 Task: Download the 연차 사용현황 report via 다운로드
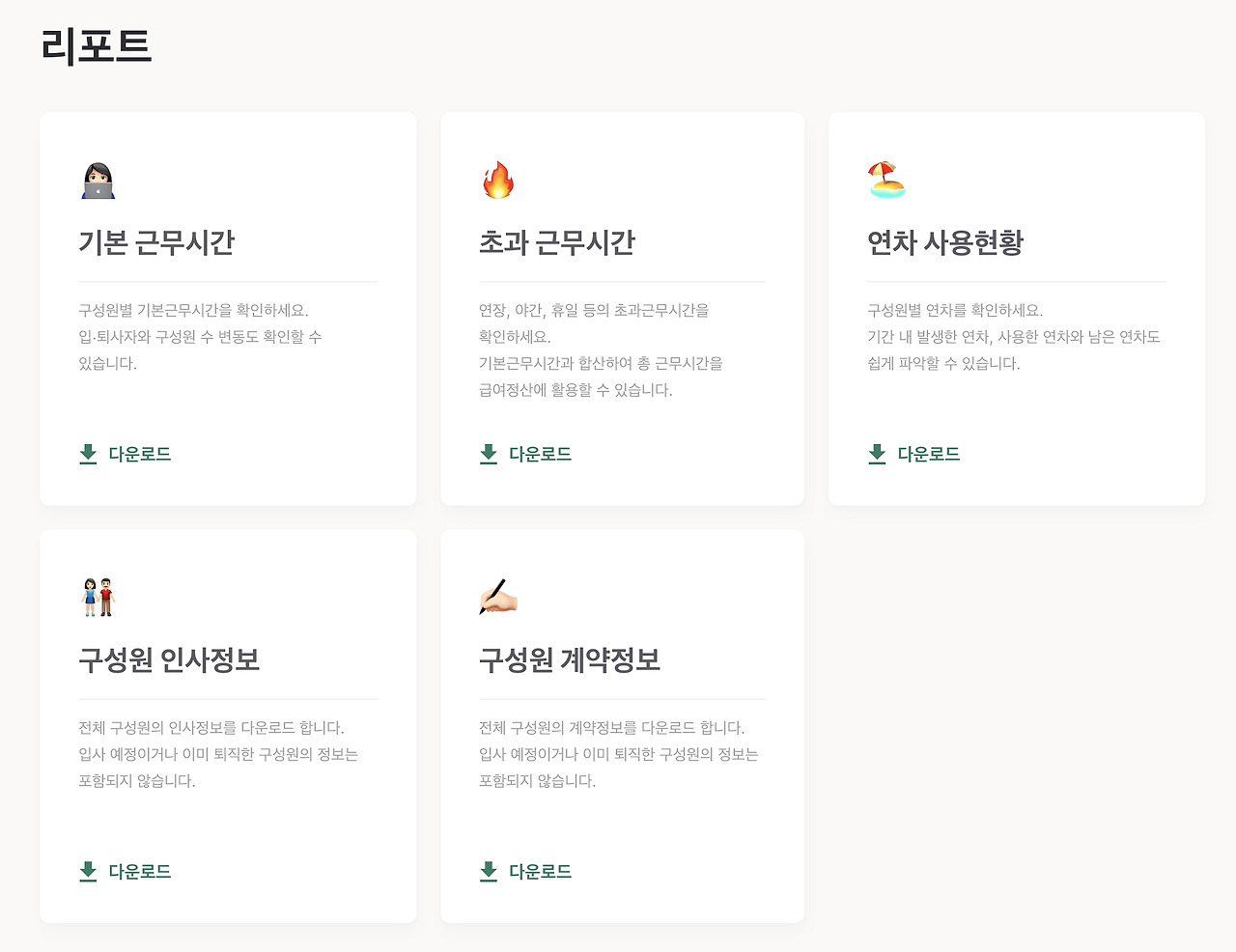pyautogui.click(x=928, y=454)
